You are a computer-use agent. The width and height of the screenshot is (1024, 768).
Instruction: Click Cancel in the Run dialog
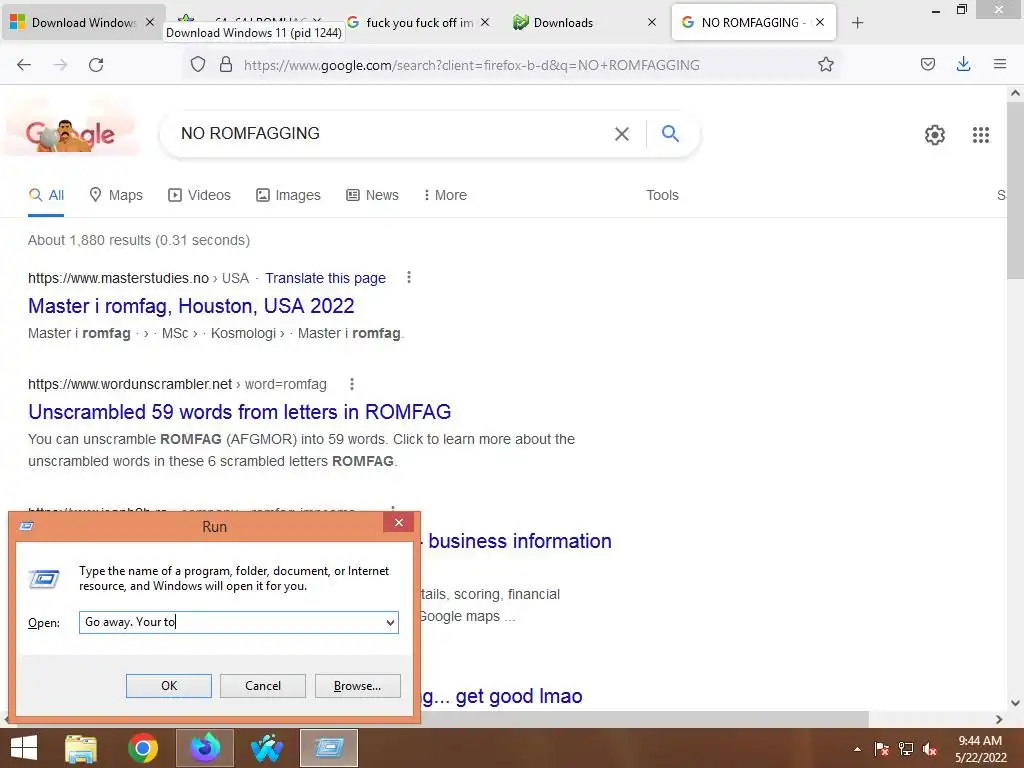click(x=263, y=686)
